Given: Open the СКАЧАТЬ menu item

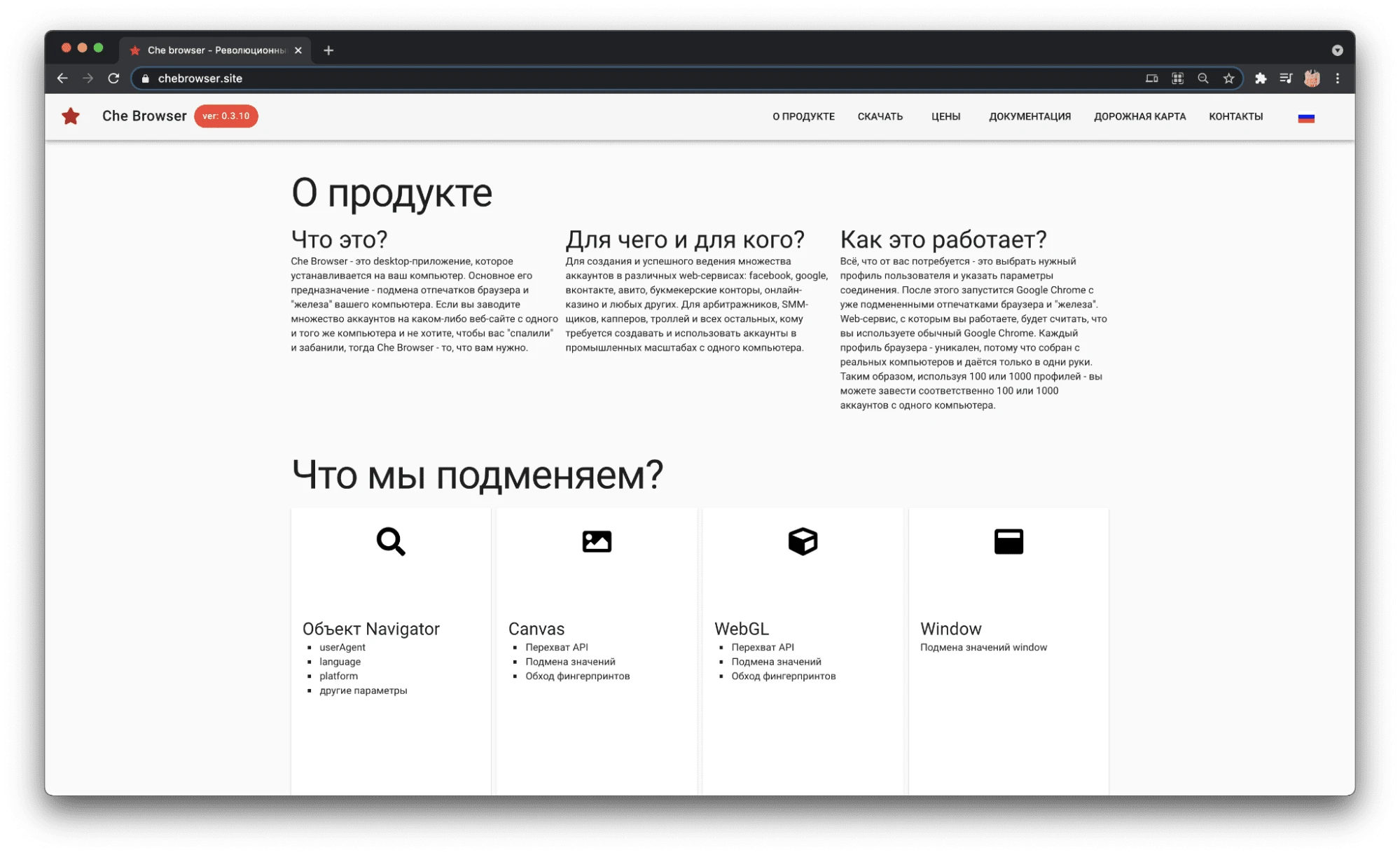Looking at the screenshot, I should point(880,117).
